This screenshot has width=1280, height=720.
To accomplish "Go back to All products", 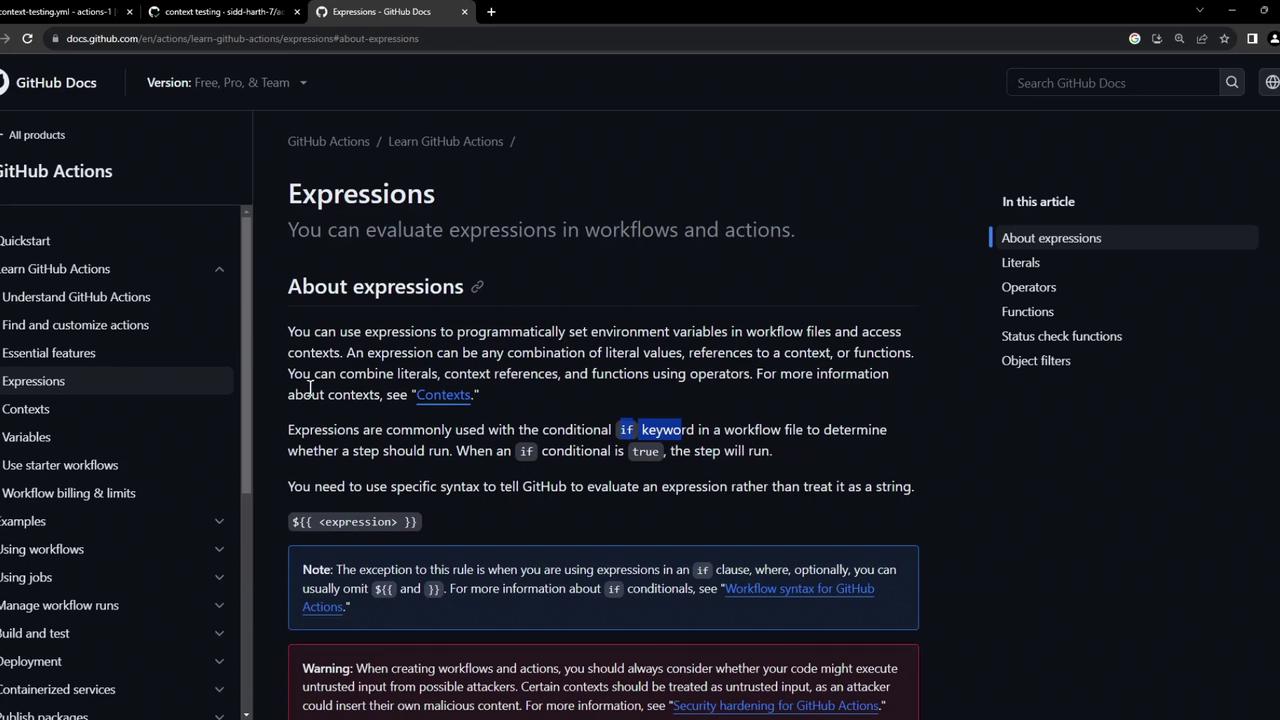I will coord(33,135).
